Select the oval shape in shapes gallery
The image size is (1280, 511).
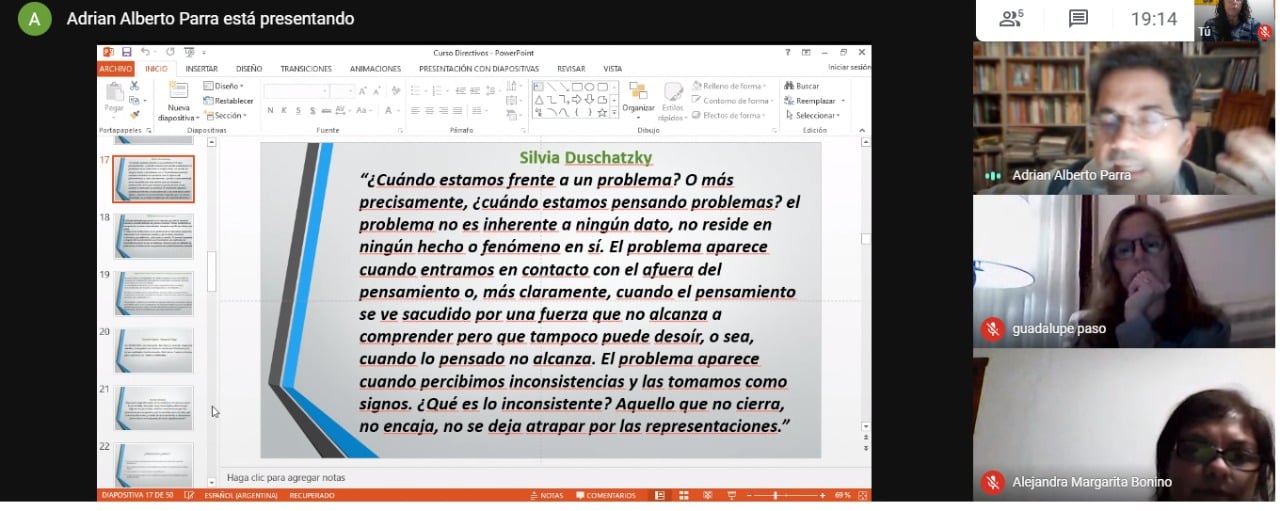(589, 87)
